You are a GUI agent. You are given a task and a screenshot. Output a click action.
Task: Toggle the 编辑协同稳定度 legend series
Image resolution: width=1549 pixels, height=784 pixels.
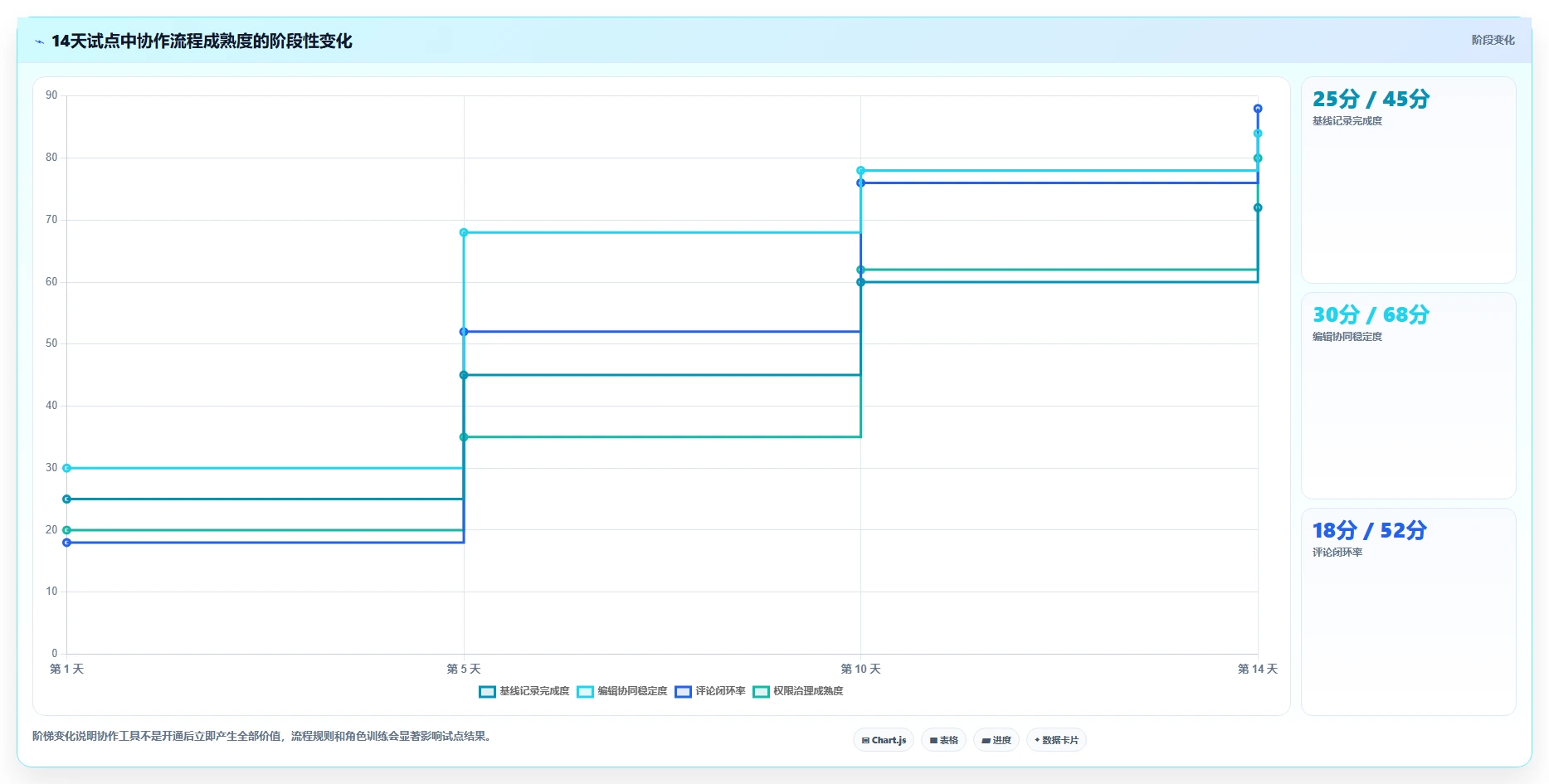click(622, 691)
